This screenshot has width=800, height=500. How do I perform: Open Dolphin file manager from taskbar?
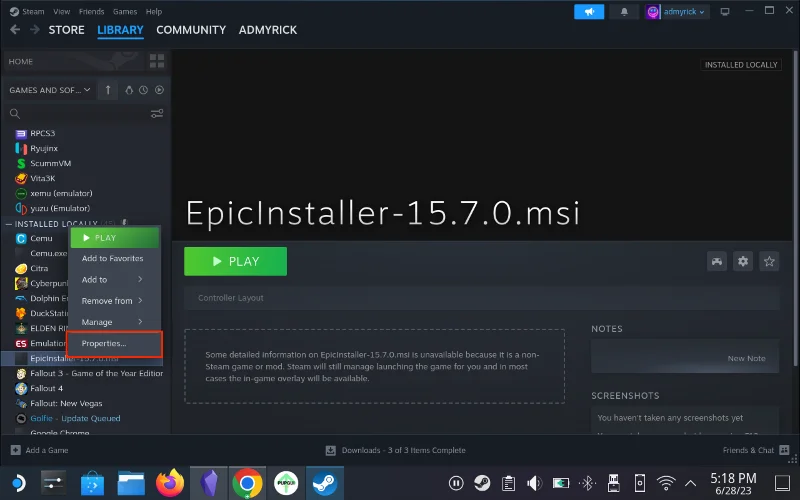click(x=131, y=483)
